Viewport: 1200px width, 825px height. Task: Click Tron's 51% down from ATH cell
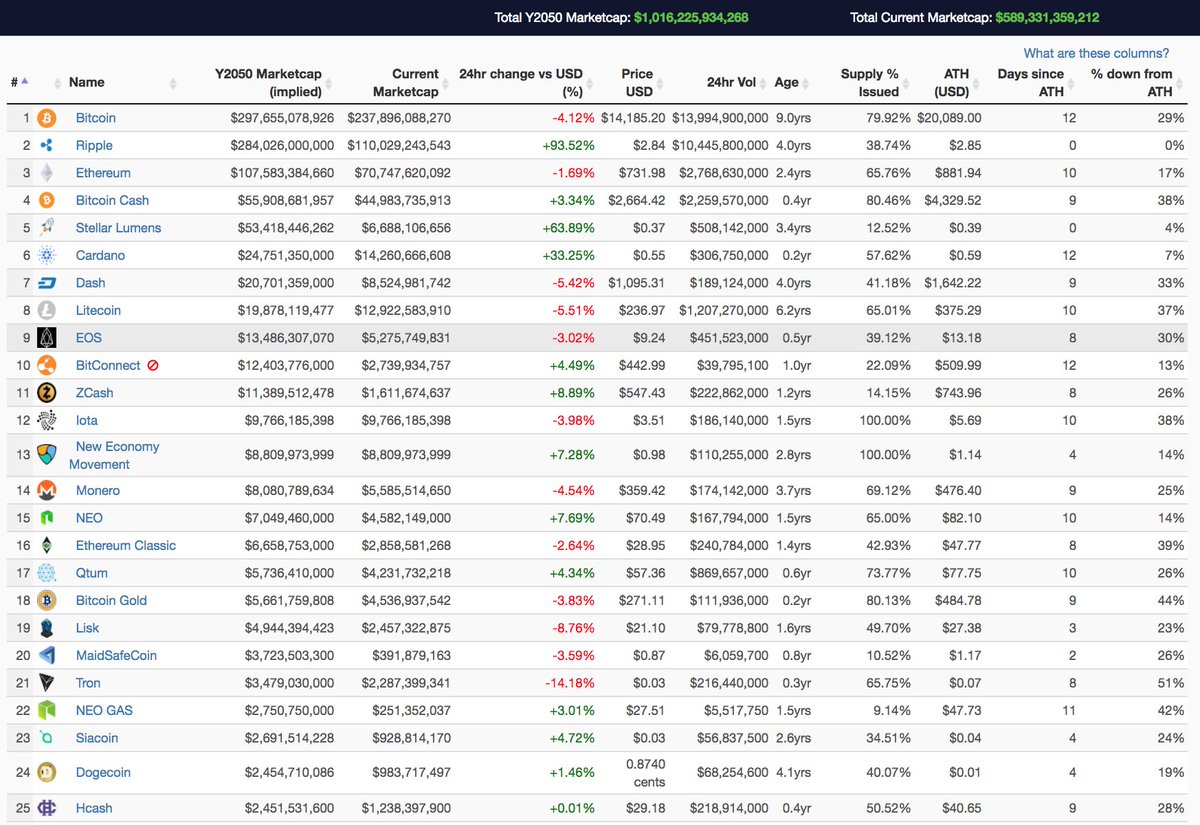coord(1171,683)
